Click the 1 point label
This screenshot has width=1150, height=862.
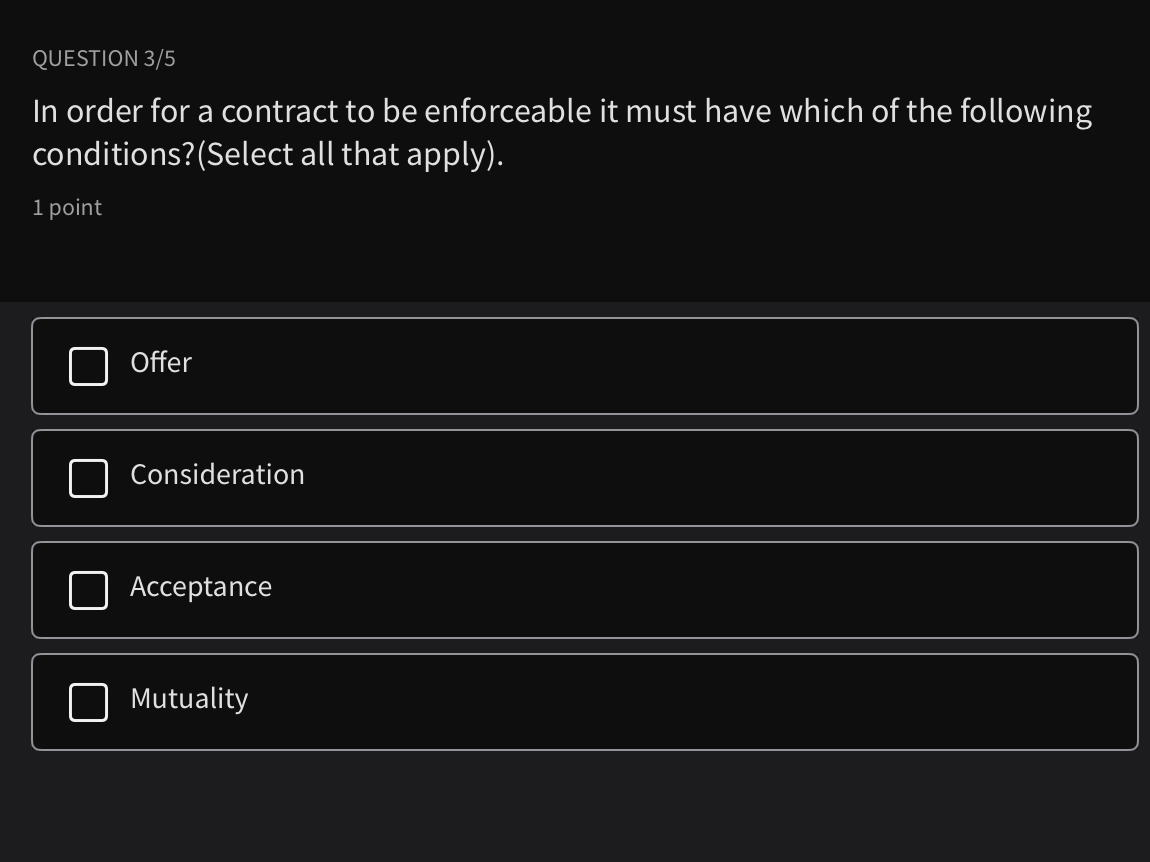[x=67, y=208]
